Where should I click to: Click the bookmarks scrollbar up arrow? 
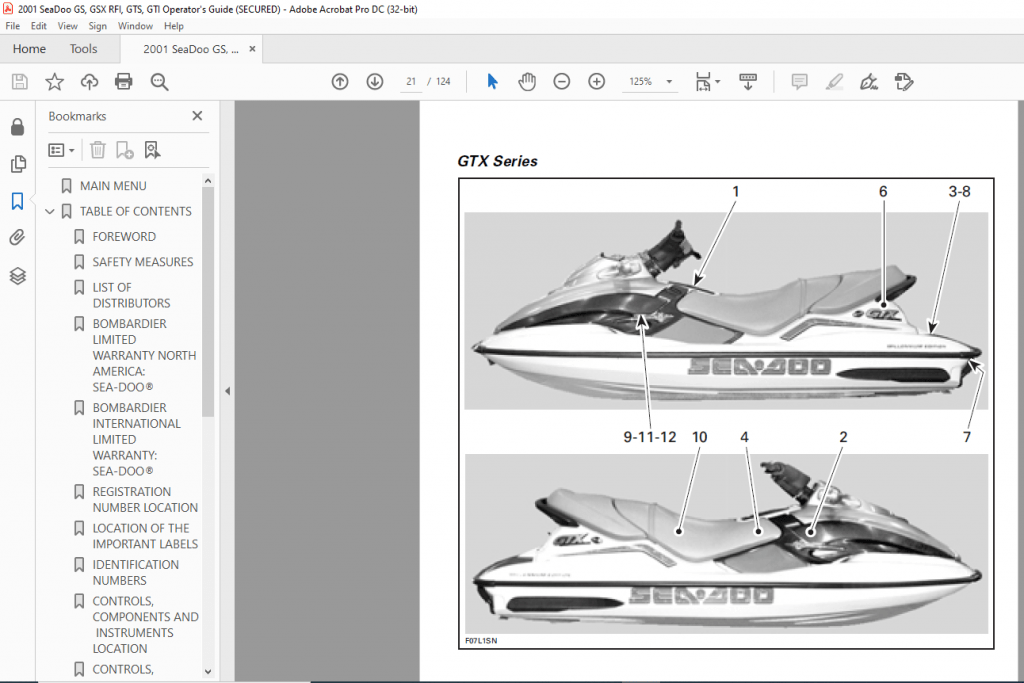[x=208, y=181]
